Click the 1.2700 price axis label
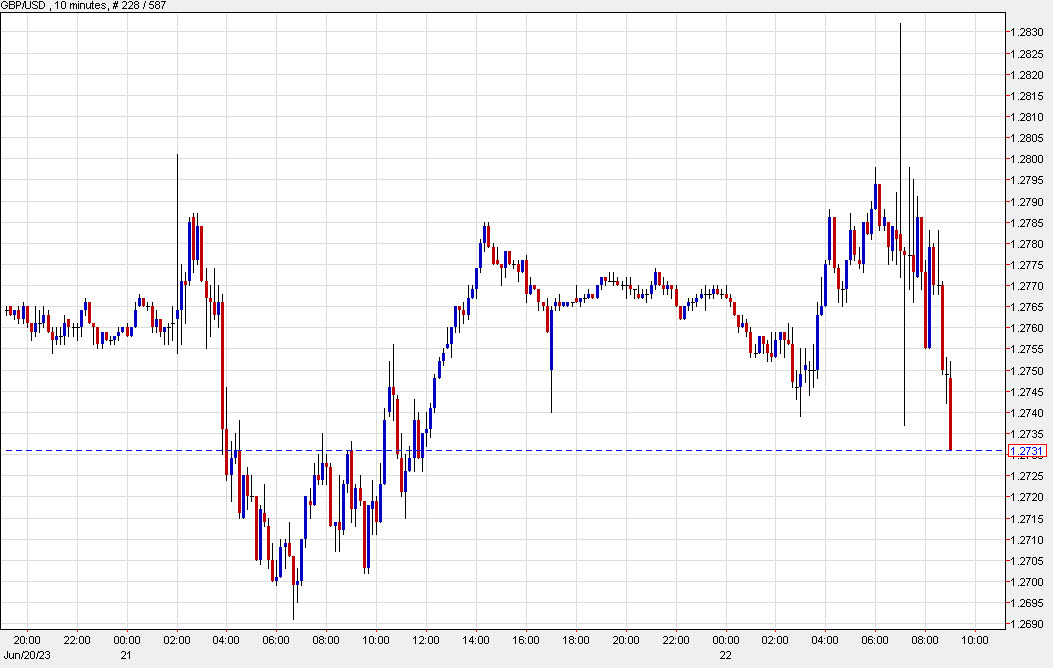This screenshot has height=668, width=1053. pyautogui.click(x=1027, y=583)
